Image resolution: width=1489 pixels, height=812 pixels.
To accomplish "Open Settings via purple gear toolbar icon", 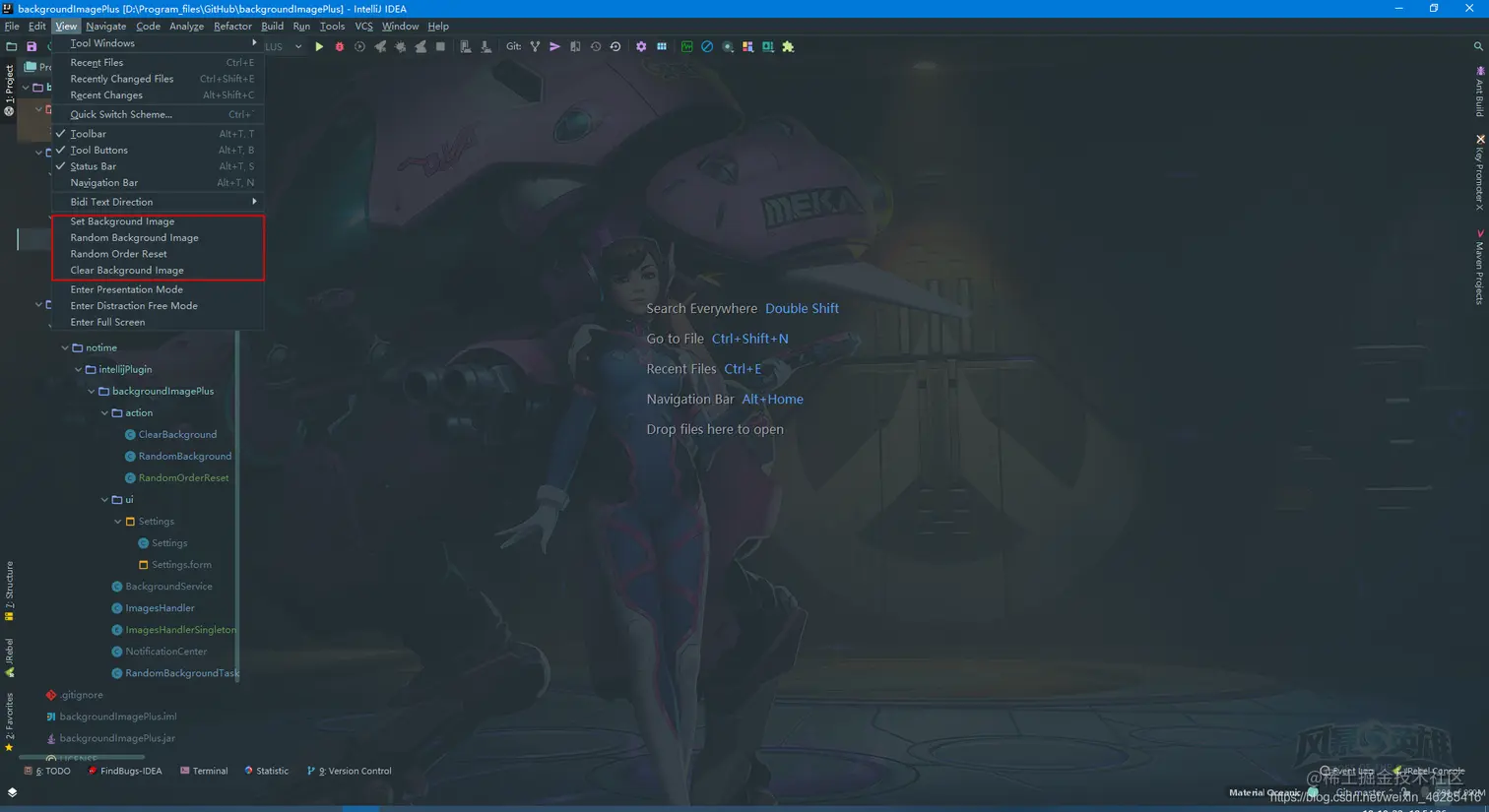I will click(641, 46).
